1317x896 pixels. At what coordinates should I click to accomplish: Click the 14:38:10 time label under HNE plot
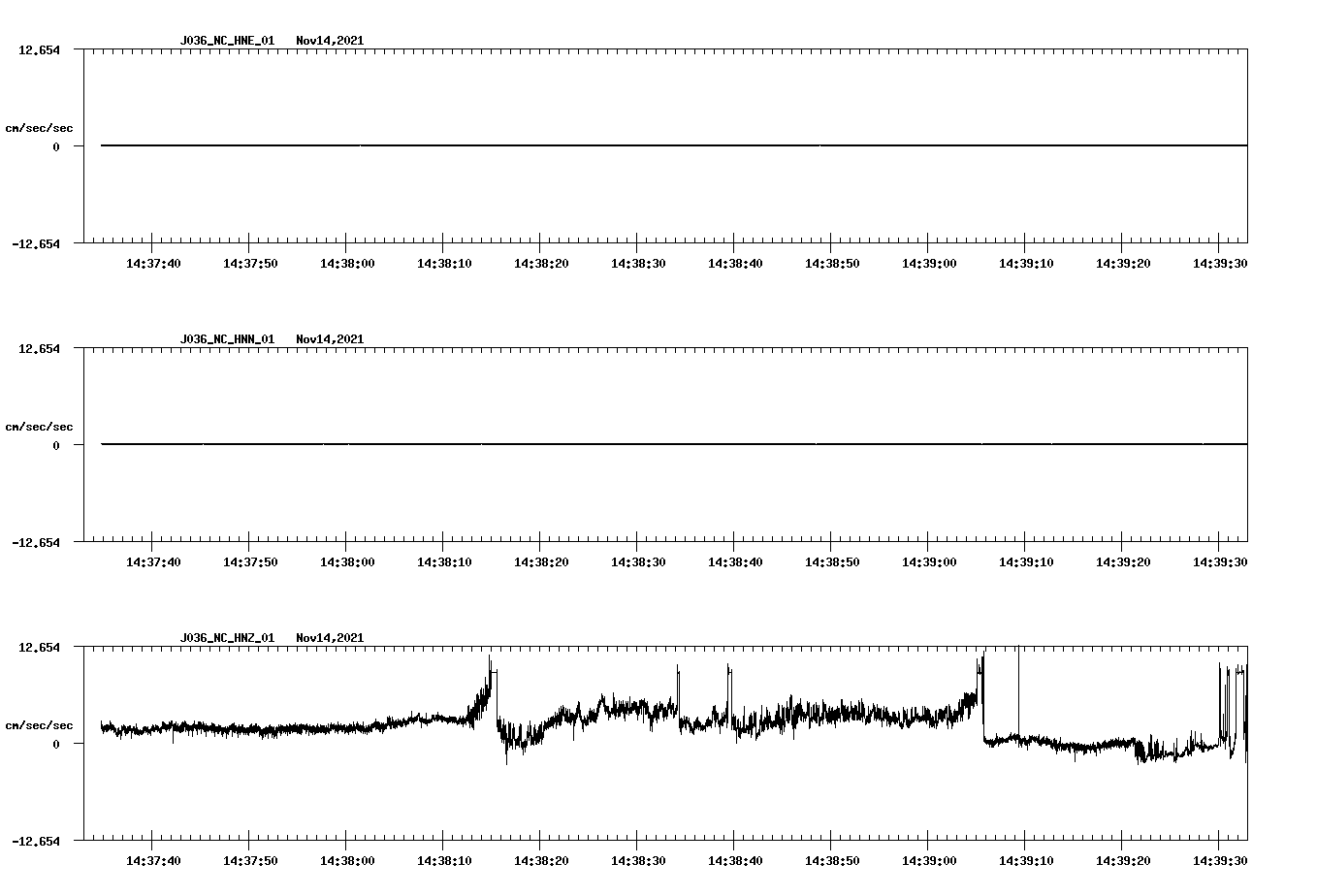444,264
